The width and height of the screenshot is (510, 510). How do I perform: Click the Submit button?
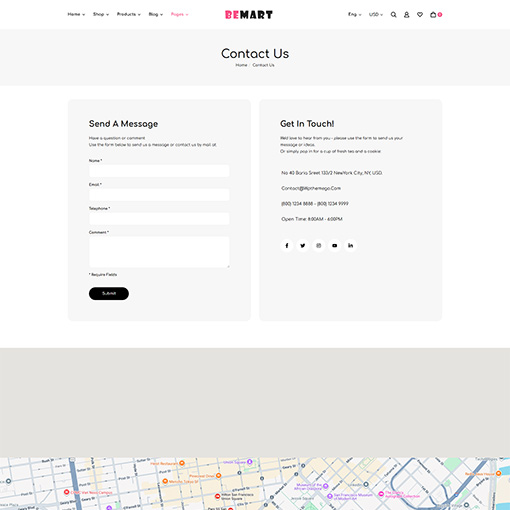coord(109,293)
